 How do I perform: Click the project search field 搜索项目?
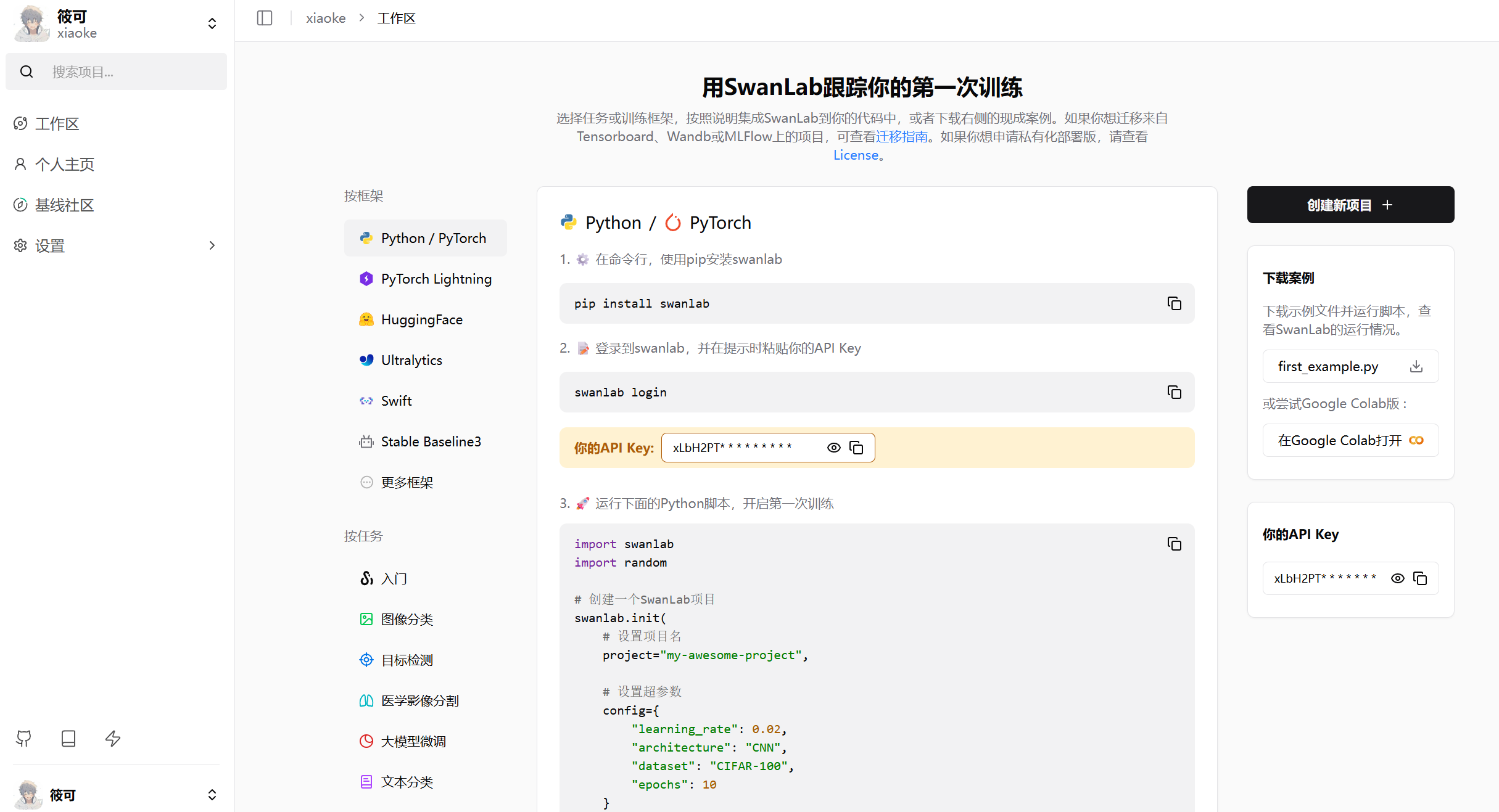[116, 72]
